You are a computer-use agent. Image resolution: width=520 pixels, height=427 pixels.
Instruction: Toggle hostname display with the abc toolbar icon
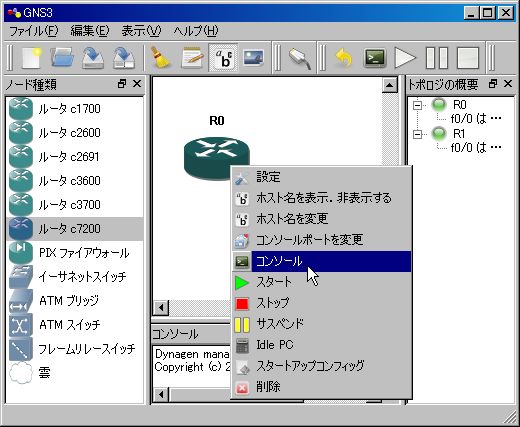[x=223, y=58]
